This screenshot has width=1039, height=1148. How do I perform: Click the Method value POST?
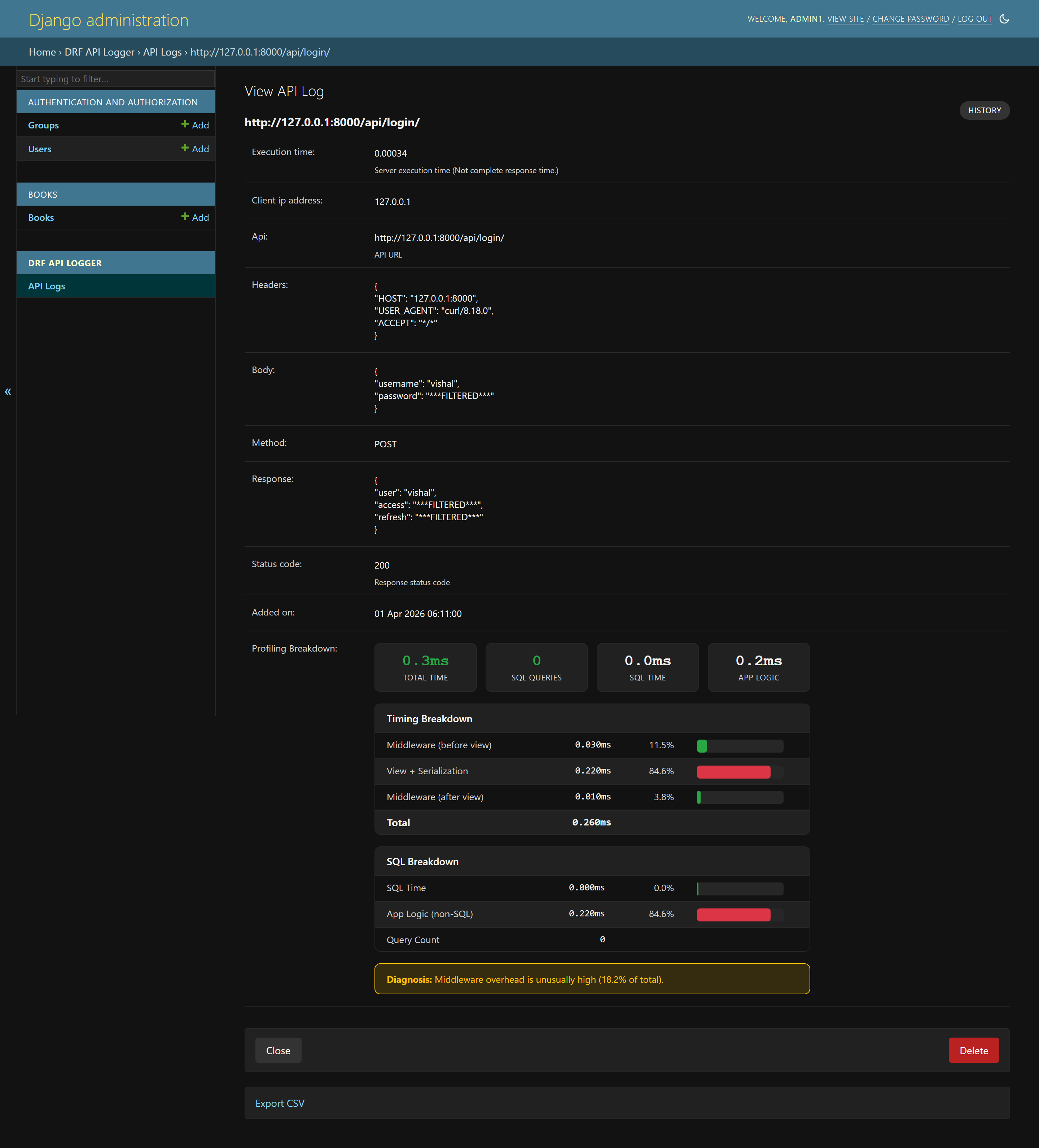(385, 444)
